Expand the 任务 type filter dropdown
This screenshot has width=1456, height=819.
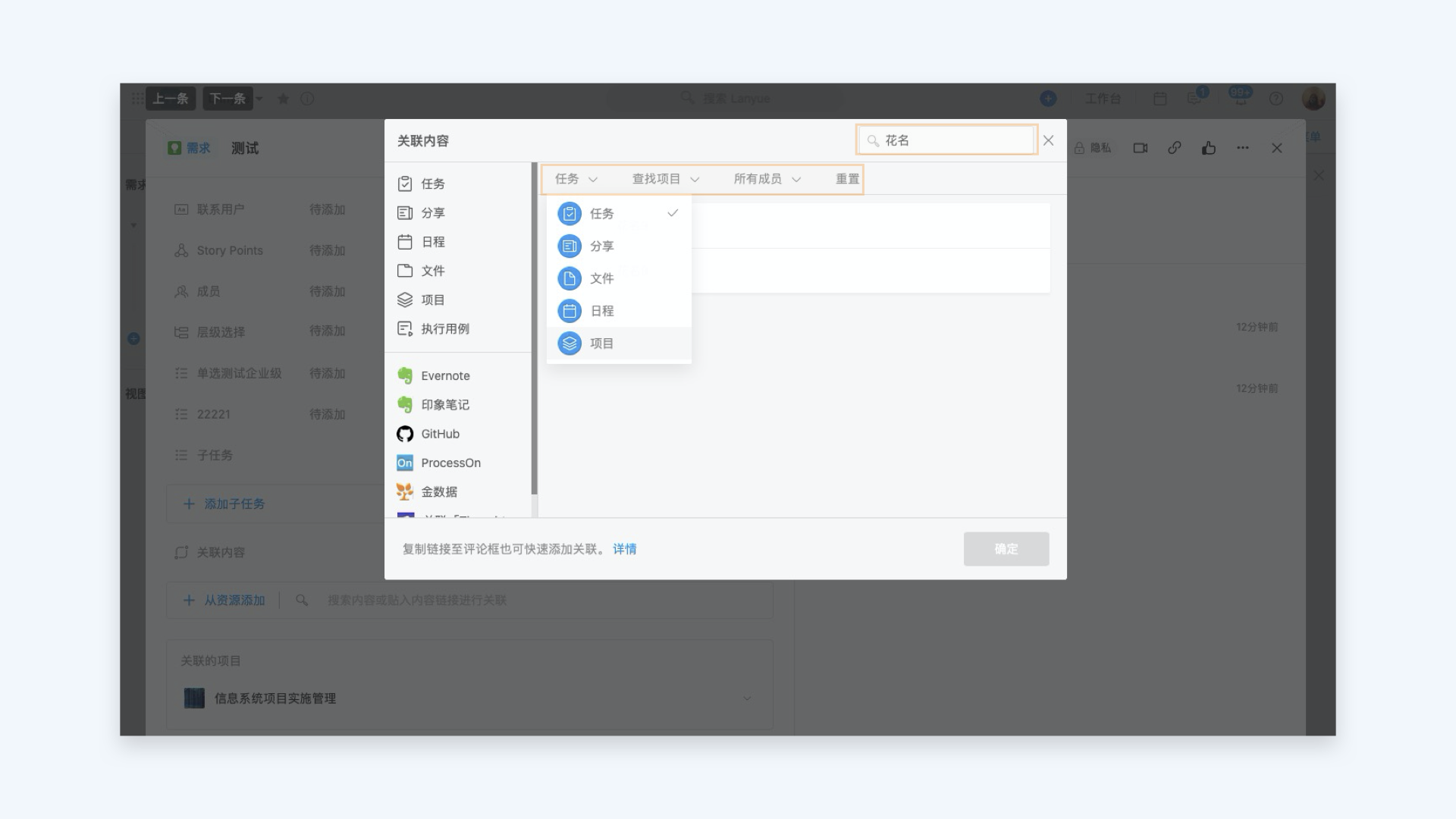pyautogui.click(x=576, y=179)
